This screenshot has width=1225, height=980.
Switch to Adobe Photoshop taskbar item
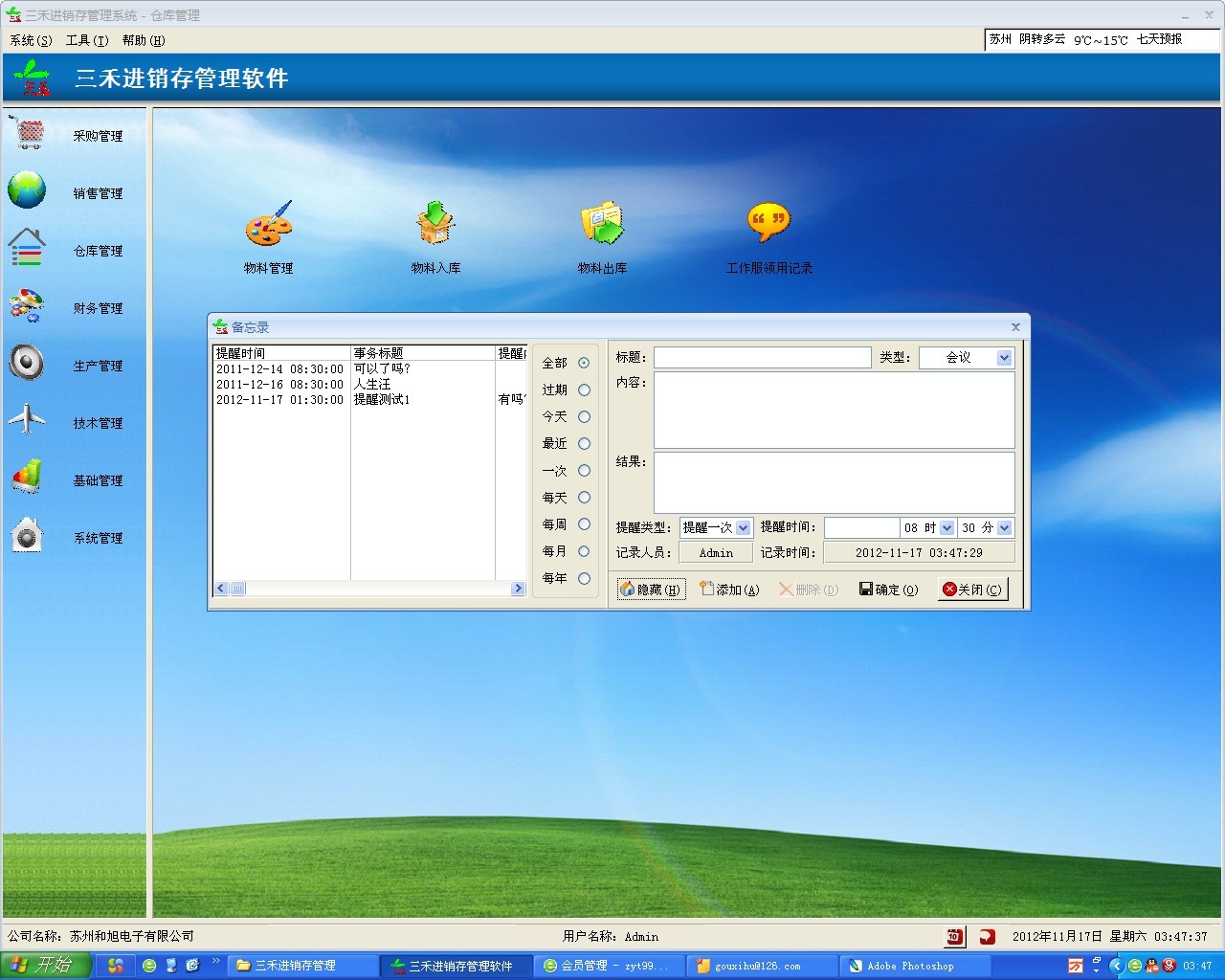tap(914, 966)
